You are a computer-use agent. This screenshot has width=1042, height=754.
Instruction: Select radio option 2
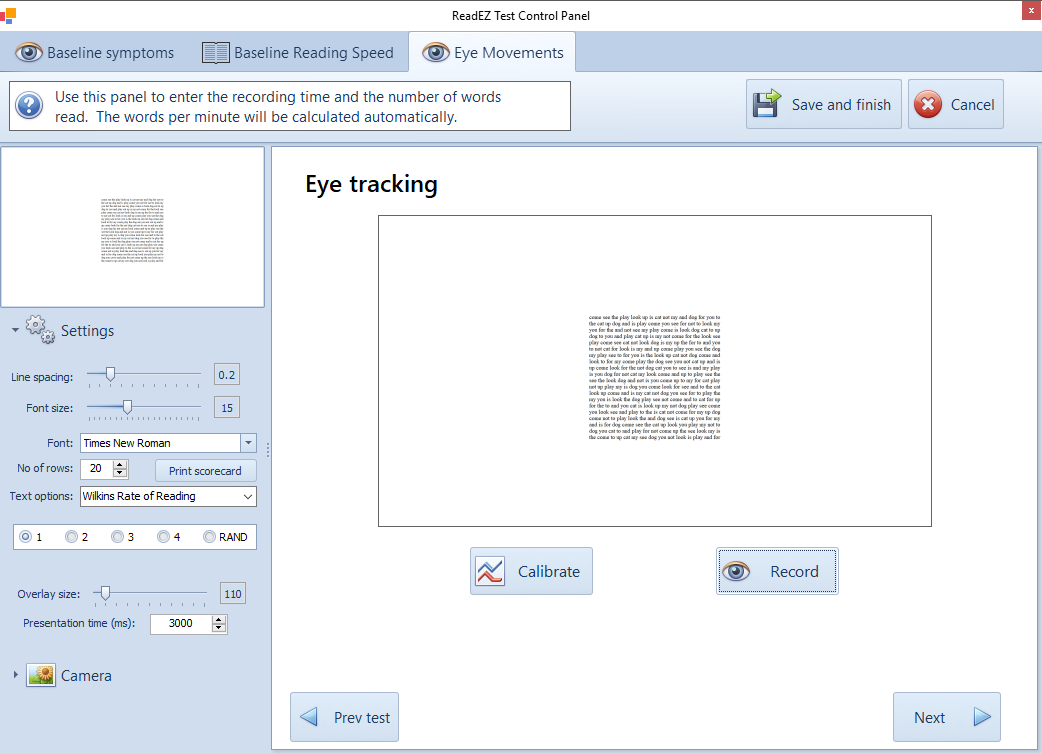[71, 537]
